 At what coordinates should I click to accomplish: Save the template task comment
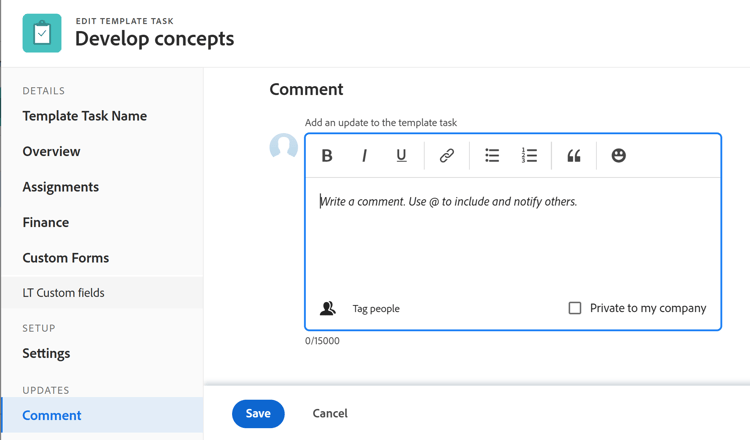point(258,414)
